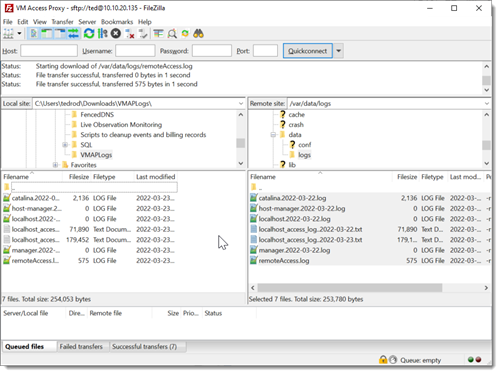Open the Server menu

pos(87,22)
